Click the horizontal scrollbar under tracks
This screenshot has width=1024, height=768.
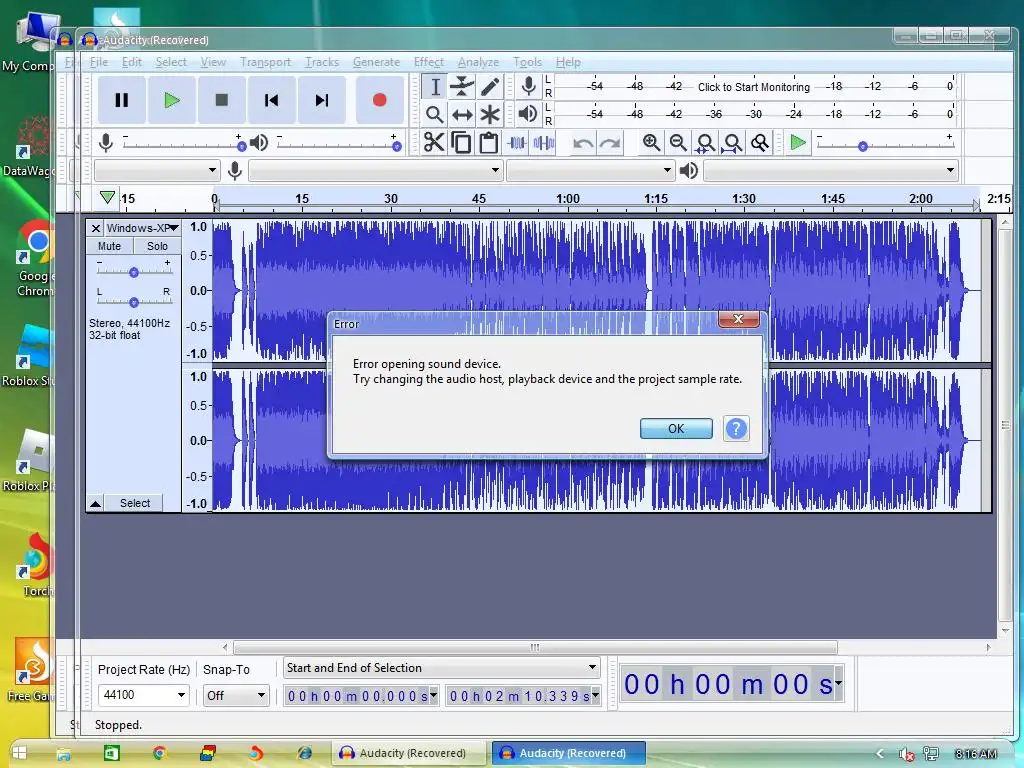coord(535,647)
